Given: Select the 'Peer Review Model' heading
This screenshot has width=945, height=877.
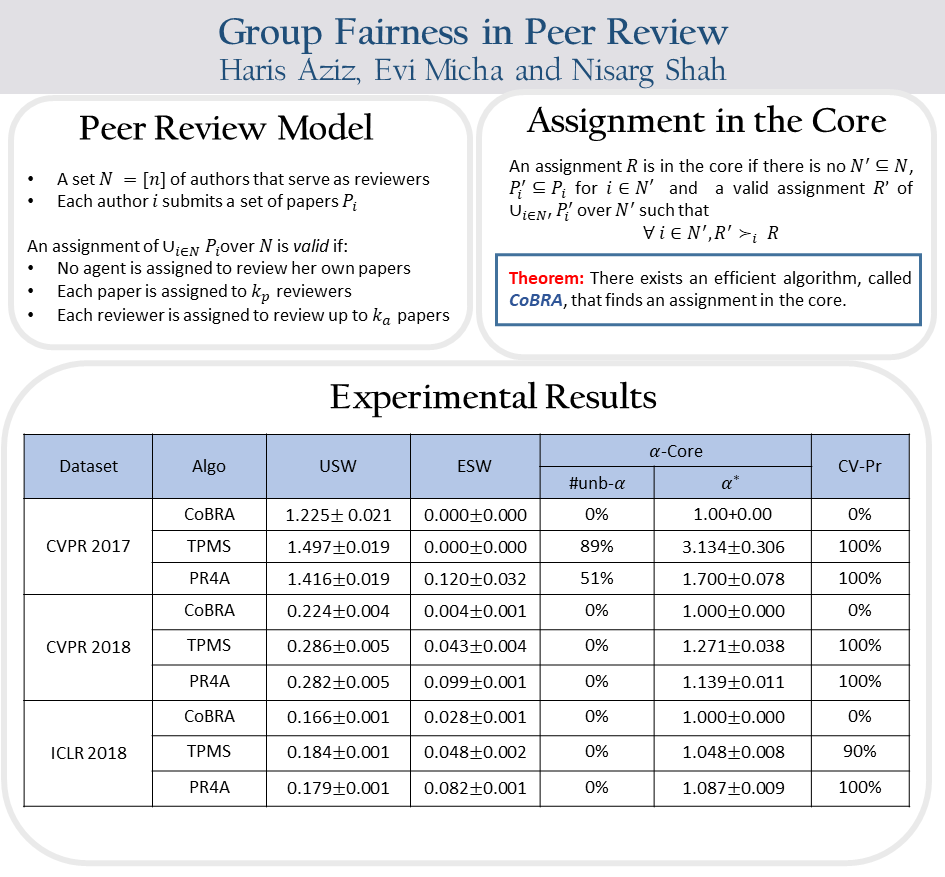Looking at the screenshot, I should click(225, 128).
